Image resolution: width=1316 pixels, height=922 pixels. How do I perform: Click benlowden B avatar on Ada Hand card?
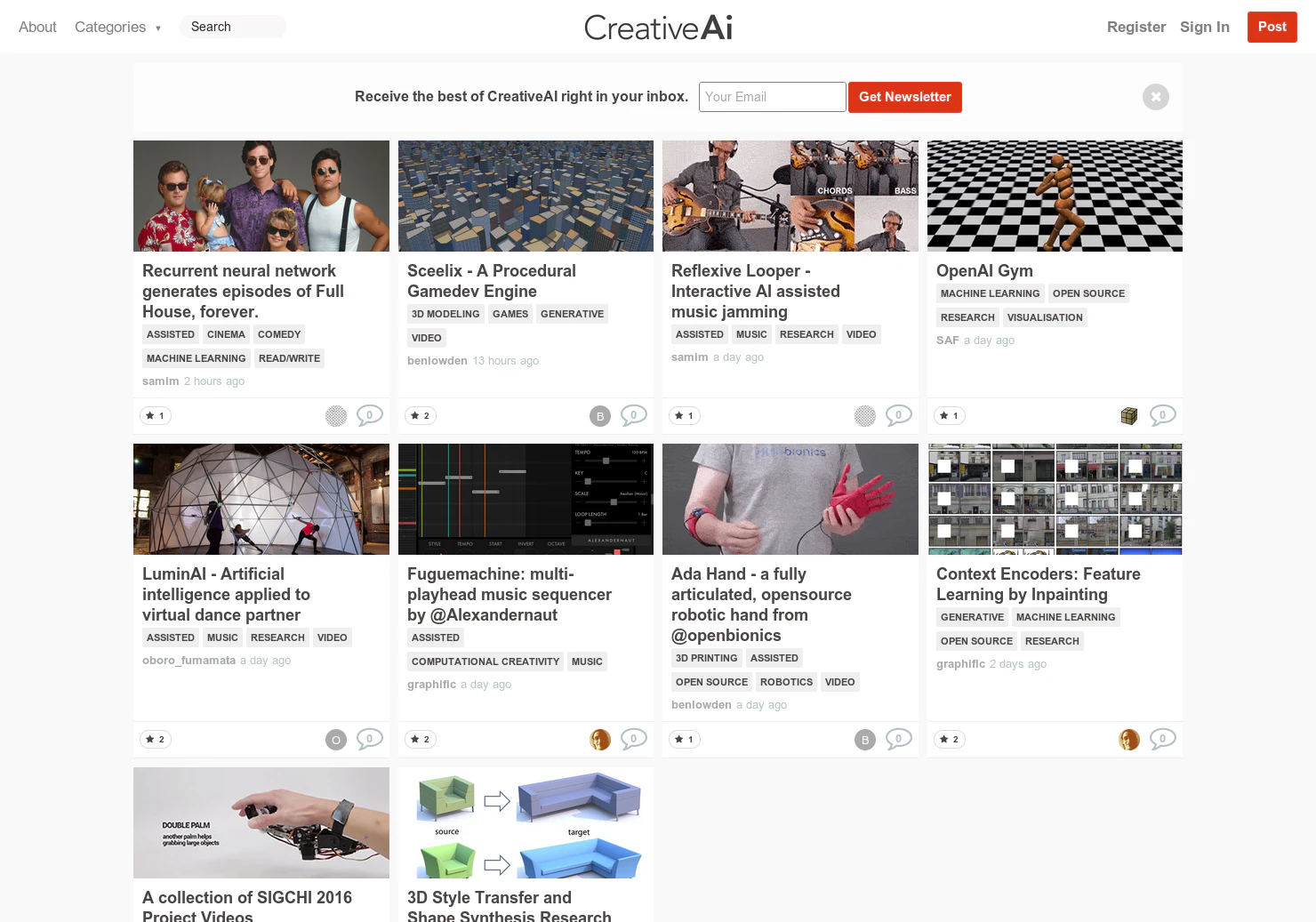click(865, 739)
